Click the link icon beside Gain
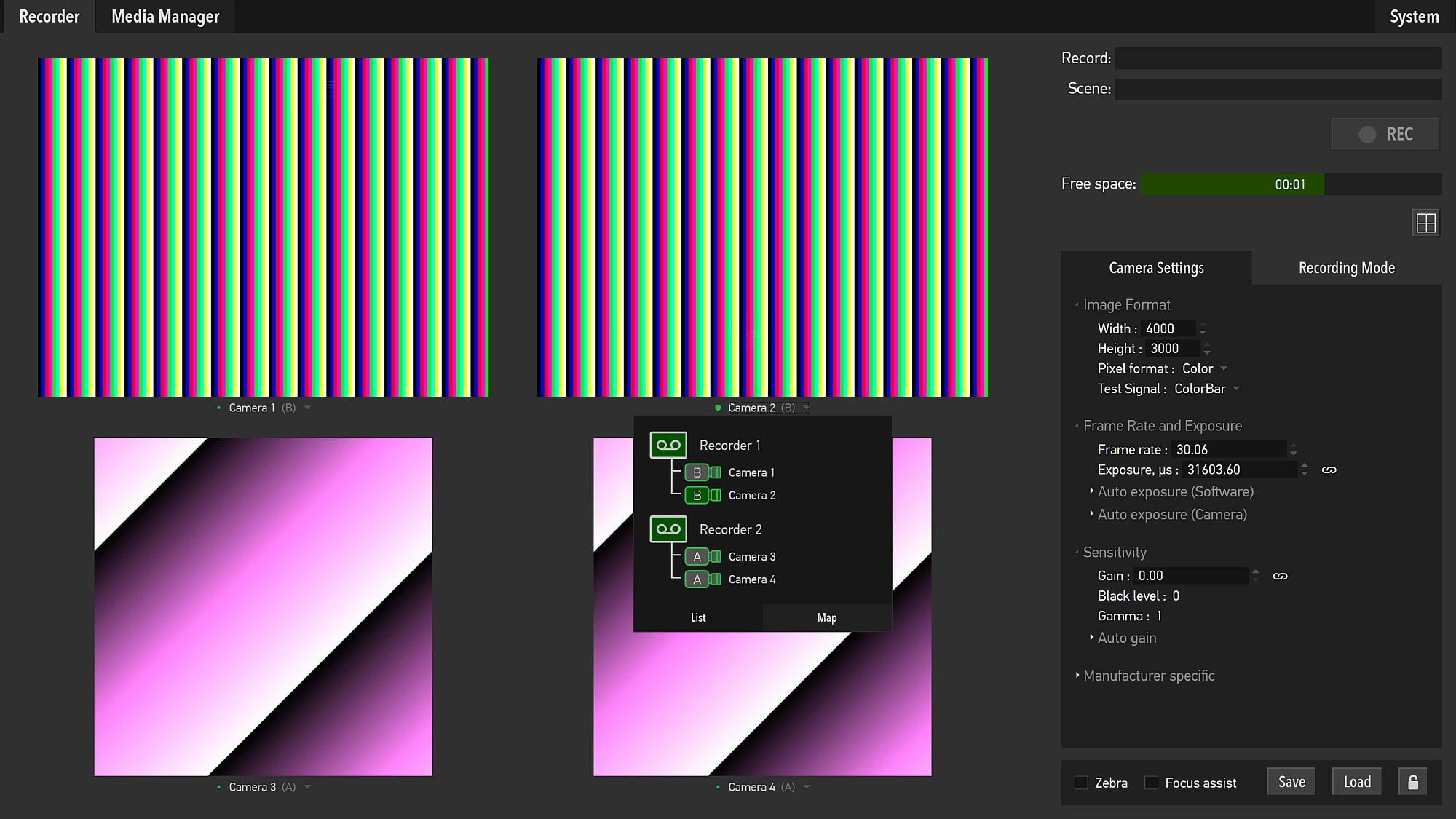The width and height of the screenshot is (1456, 819). pyautogui.click(x=1280, y=576)
